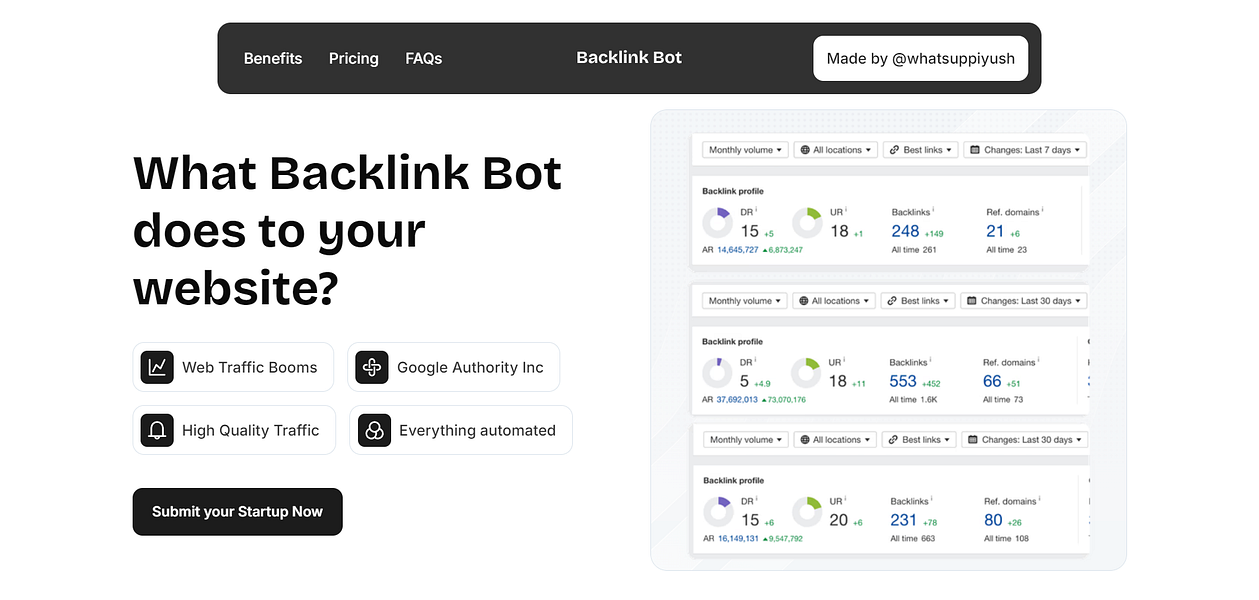Open the Best links dropdown

tap(918, 149)
